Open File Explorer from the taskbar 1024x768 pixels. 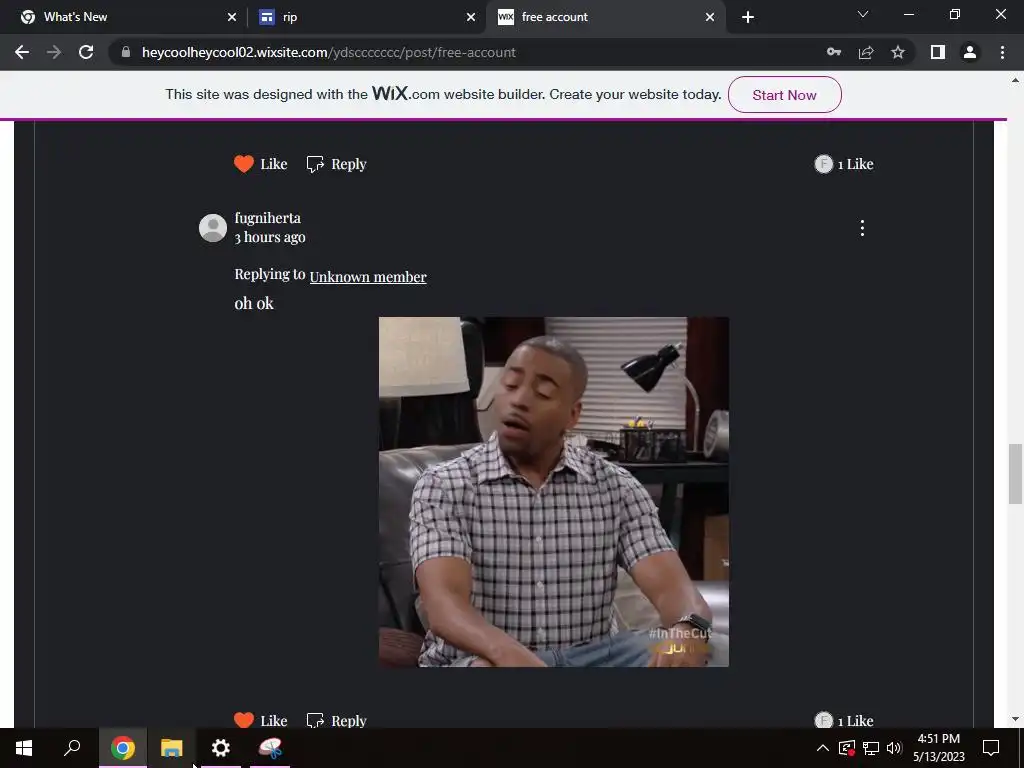[172, 748]
